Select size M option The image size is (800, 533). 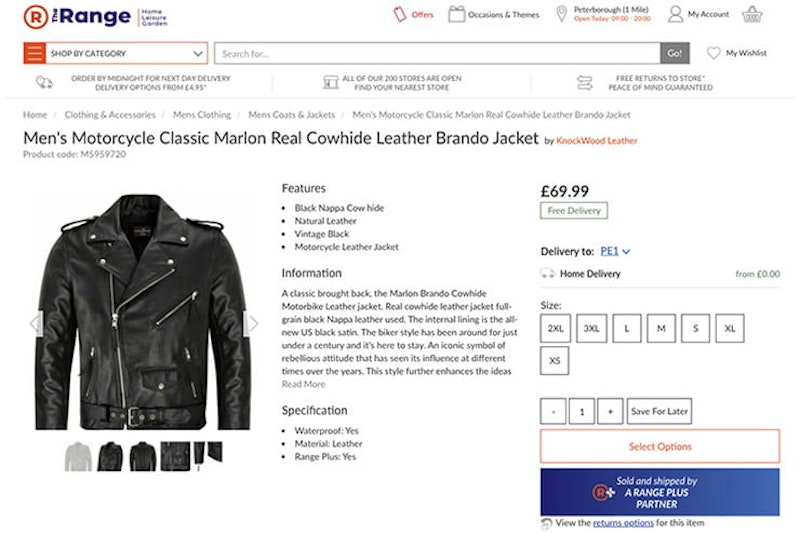click(660, 327)
